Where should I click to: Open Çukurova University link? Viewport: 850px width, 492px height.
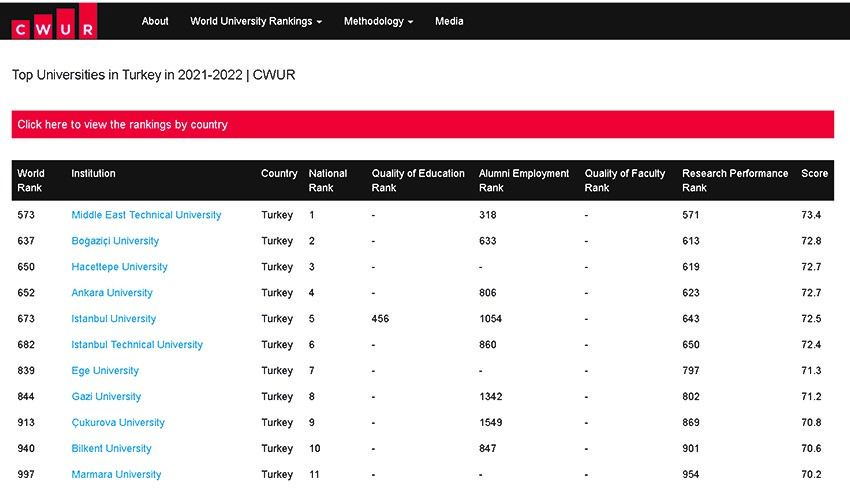tap(118, 423)
